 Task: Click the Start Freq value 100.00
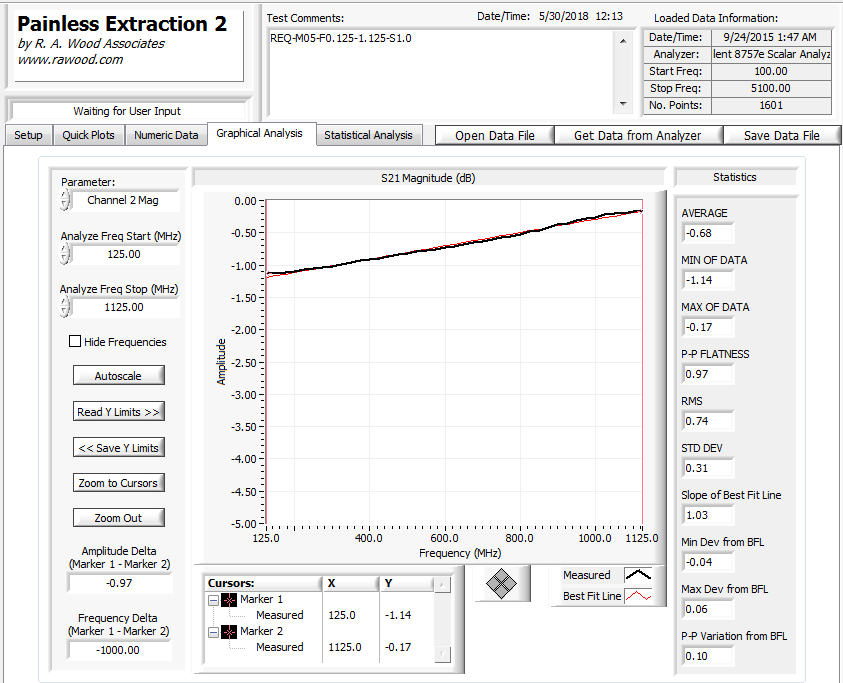[771, 71]
